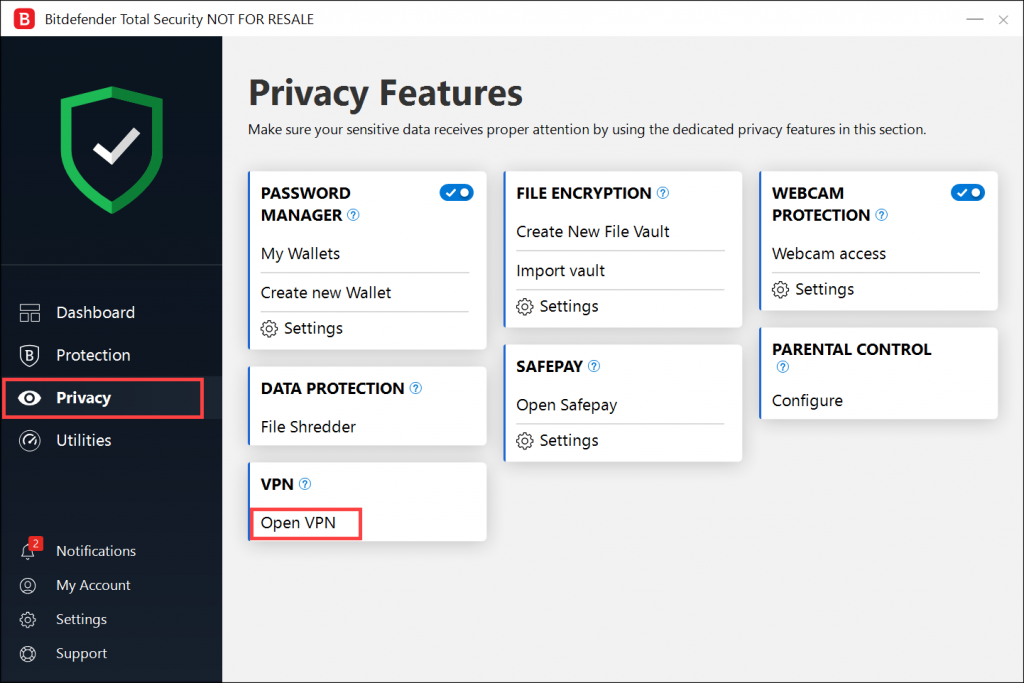Click the Parental Control help icon
This screenshot has height=683, width=1024.
[x=783, y=367]
